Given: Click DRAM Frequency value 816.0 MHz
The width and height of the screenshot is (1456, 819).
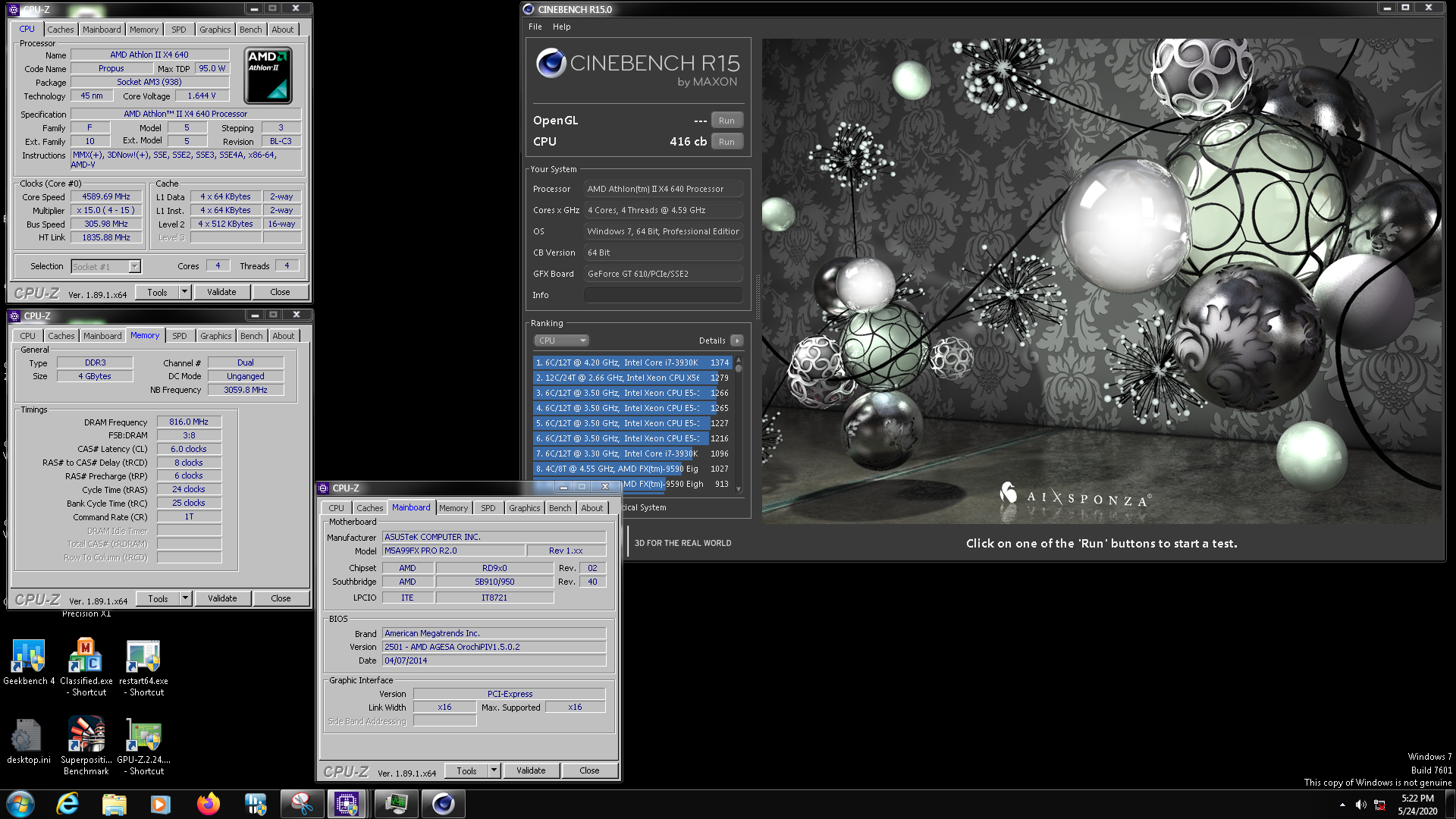Looking at the screenshot, I should [x=189, y=422].
